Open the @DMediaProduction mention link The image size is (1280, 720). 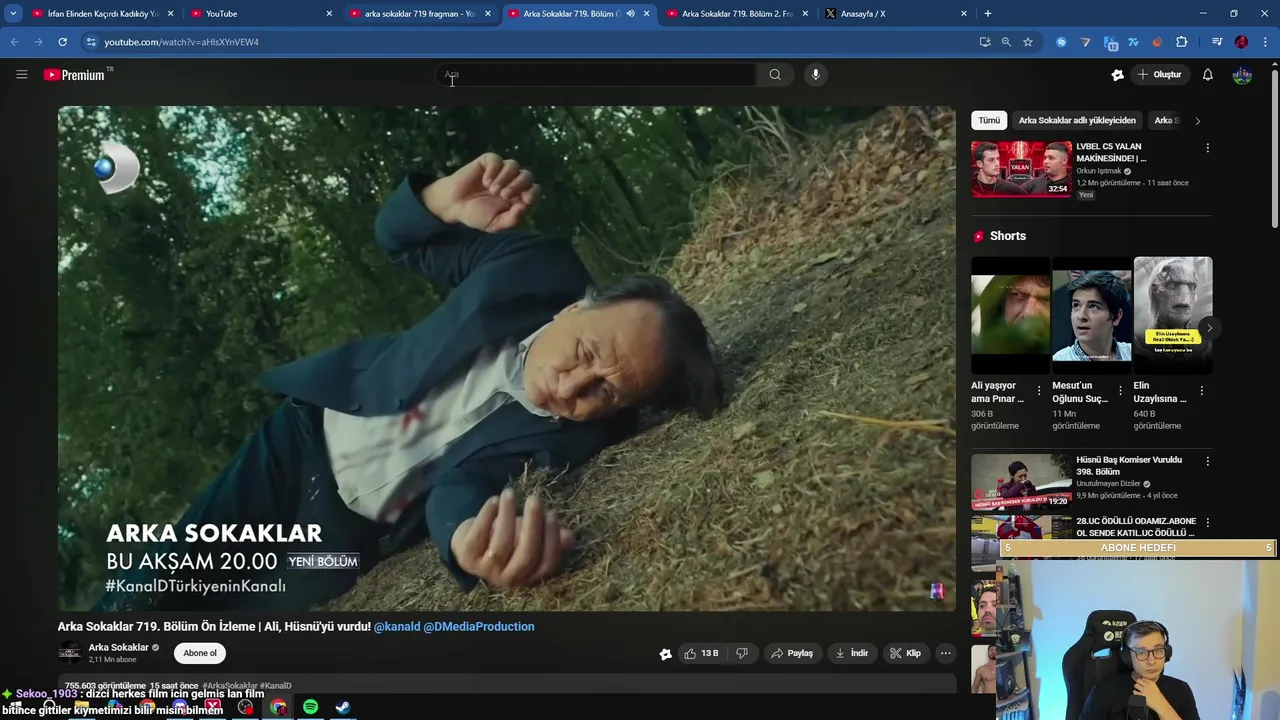click(x=479, y=627)
